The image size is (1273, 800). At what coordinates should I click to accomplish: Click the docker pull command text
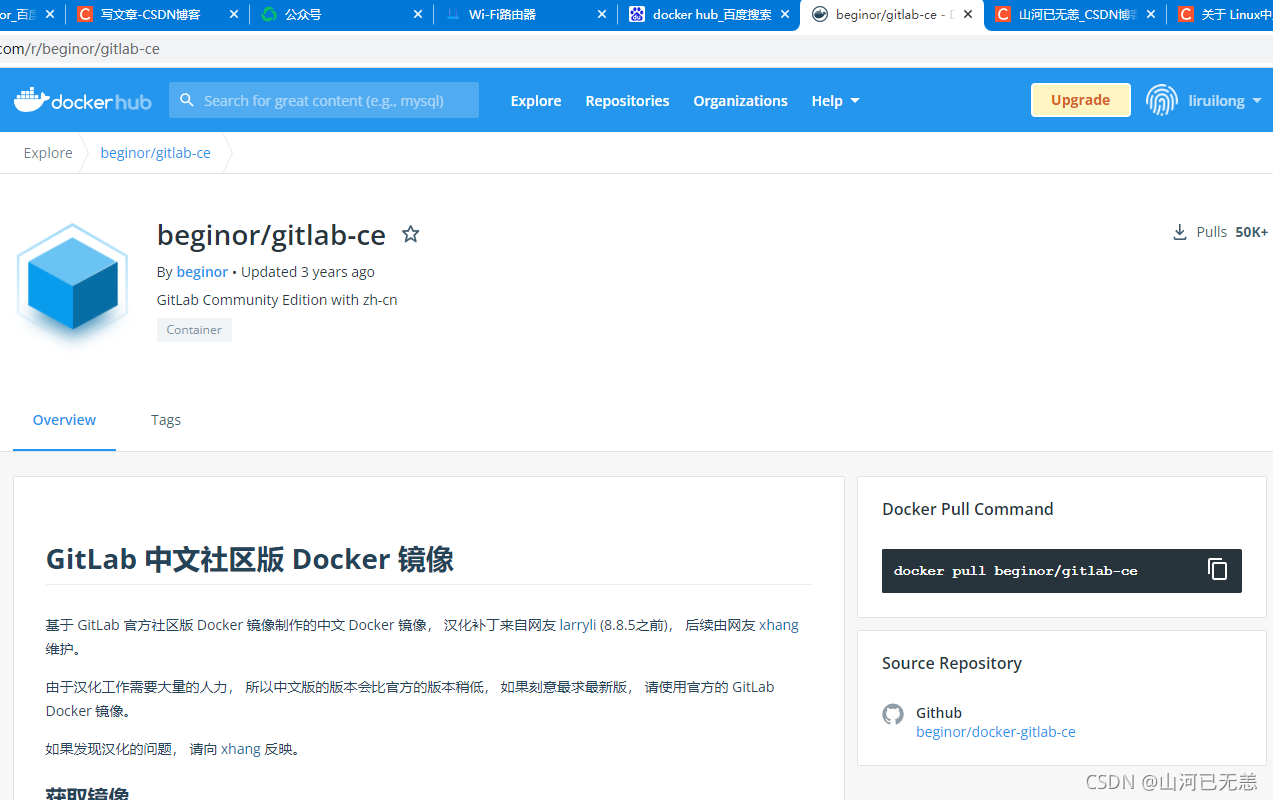tap(1015, 571)
